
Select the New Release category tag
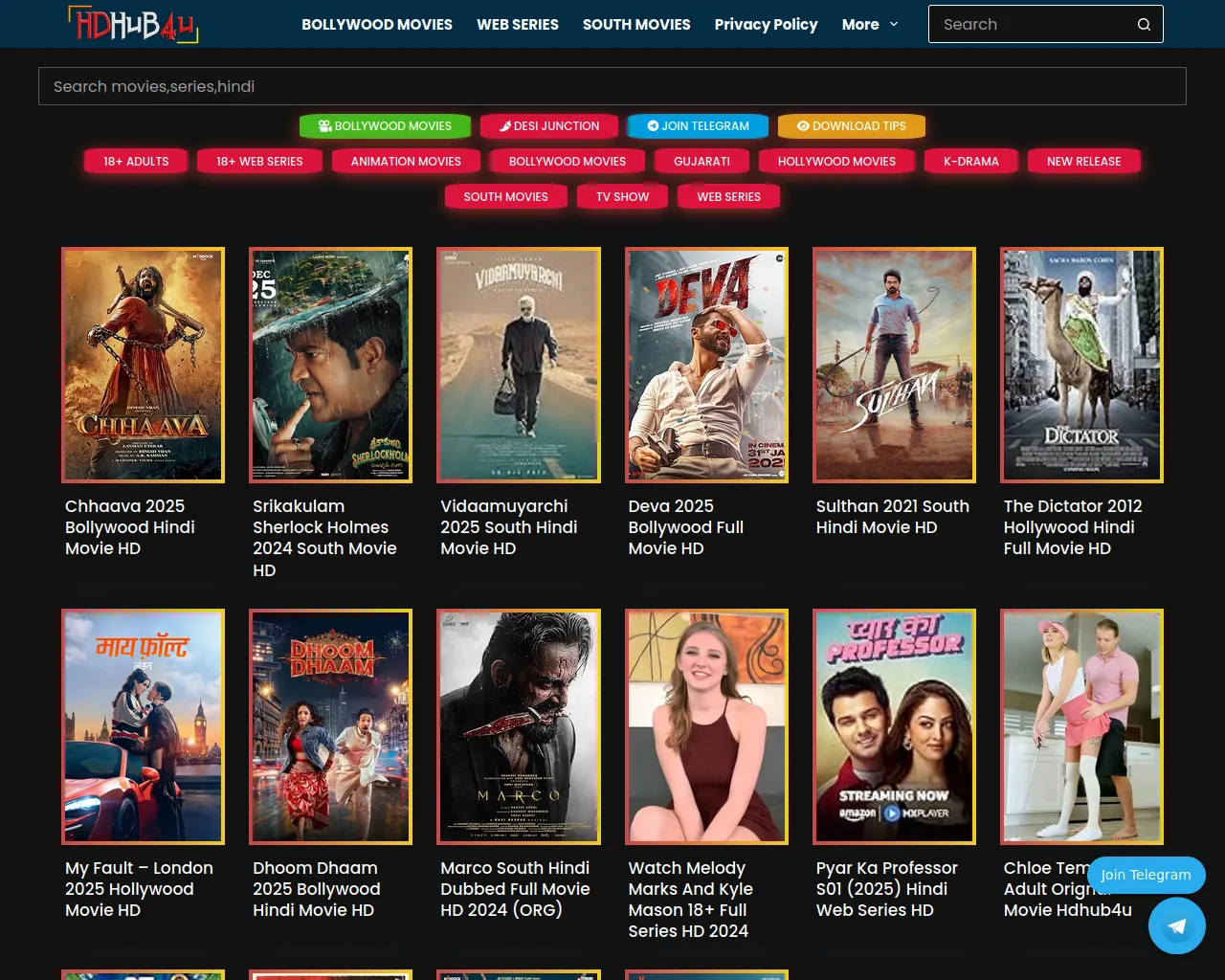(x=1083, y=162)
